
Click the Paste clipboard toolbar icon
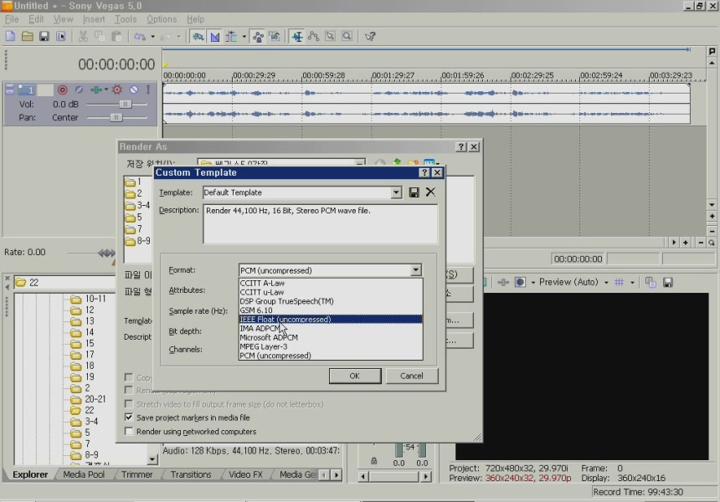tap(116, 36)
